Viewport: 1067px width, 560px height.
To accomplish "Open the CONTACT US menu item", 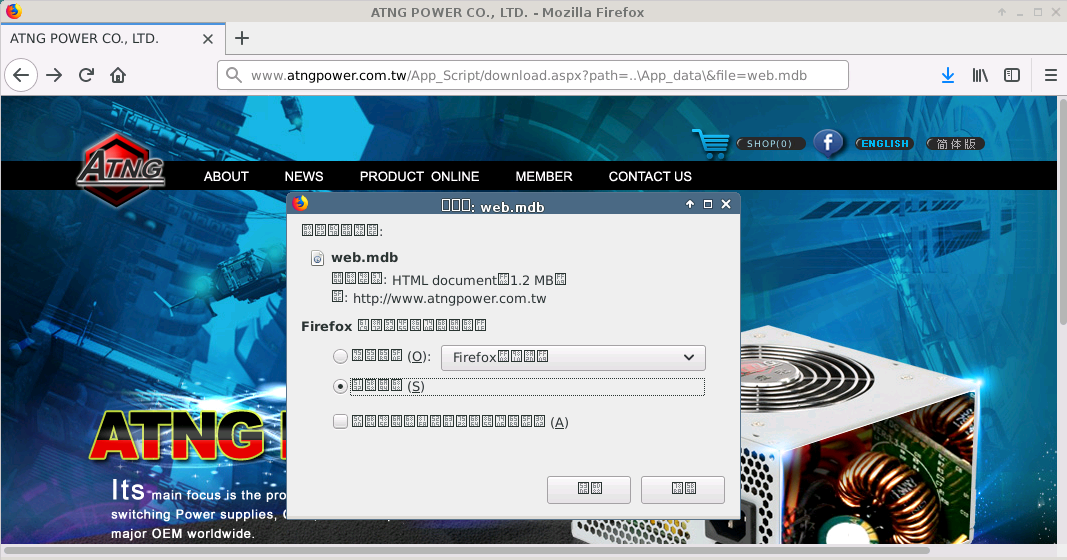I will pyautogui.click(x=650, y=176).
